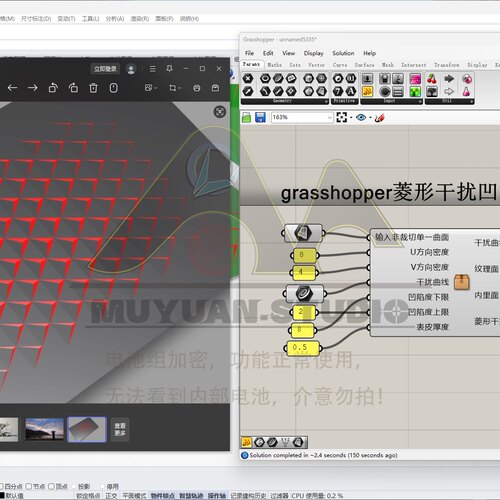Select the yellow panel icon in Input group

coord(367,91)
